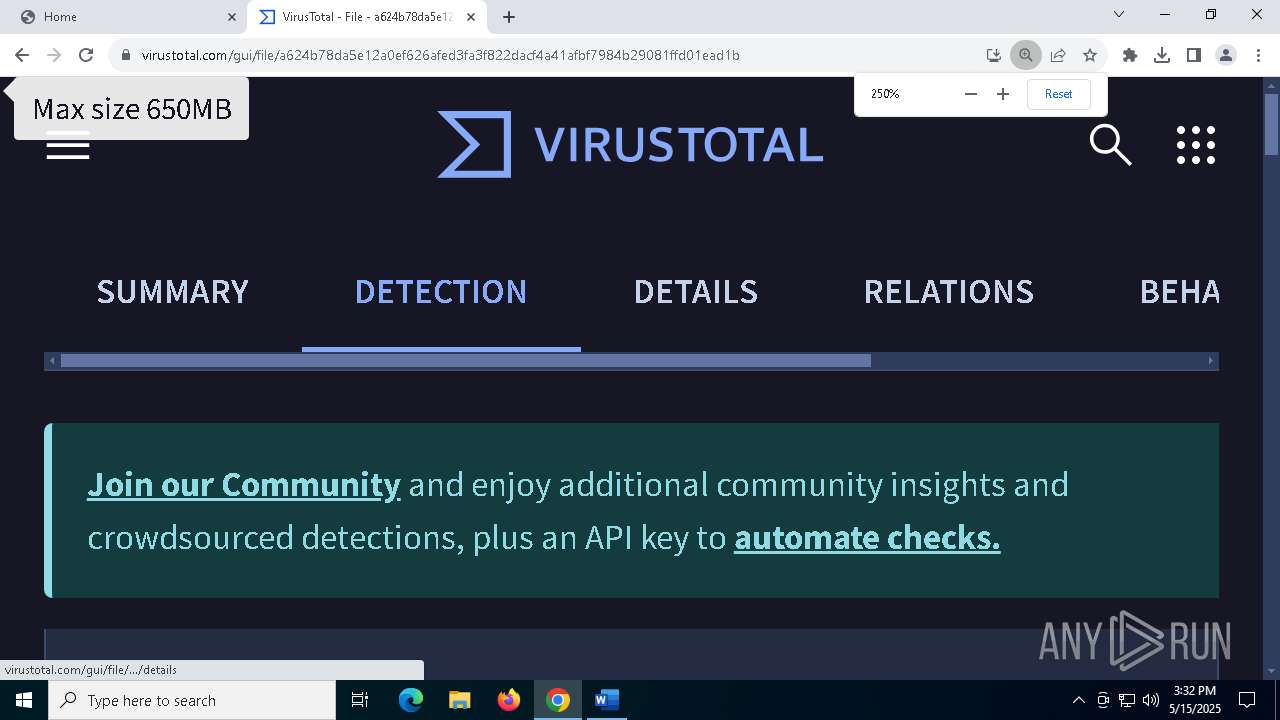Viewport: 1280px width, 720px height.
Task: Launch Microsoft Edge from the taskbar
Action: click(411, 700)
